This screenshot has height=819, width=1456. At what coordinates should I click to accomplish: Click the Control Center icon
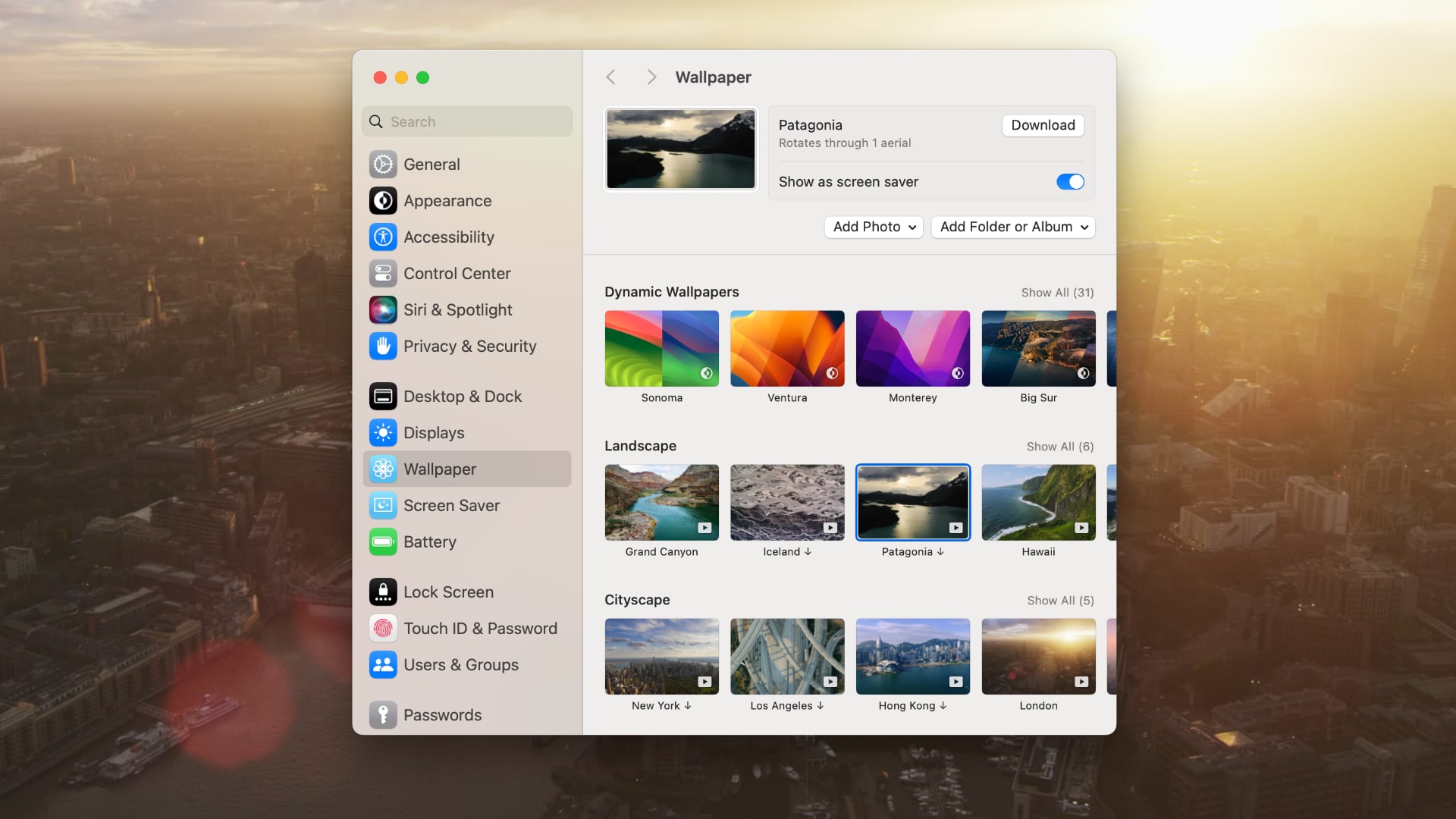pyautogui.click(x=383, y=274)
